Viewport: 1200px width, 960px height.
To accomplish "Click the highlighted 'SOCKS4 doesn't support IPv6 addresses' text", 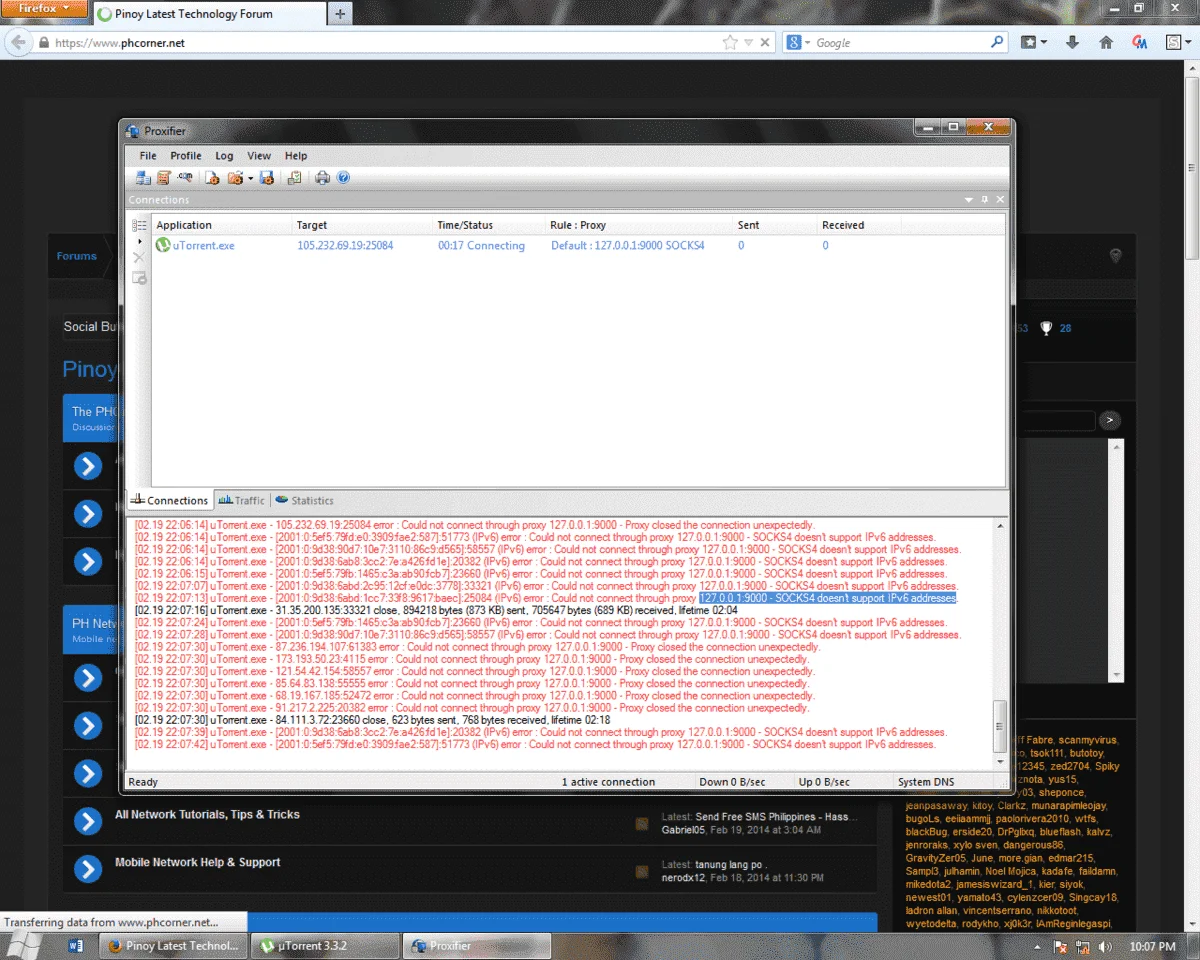I will pyautogui.click(x=828, y=598).
